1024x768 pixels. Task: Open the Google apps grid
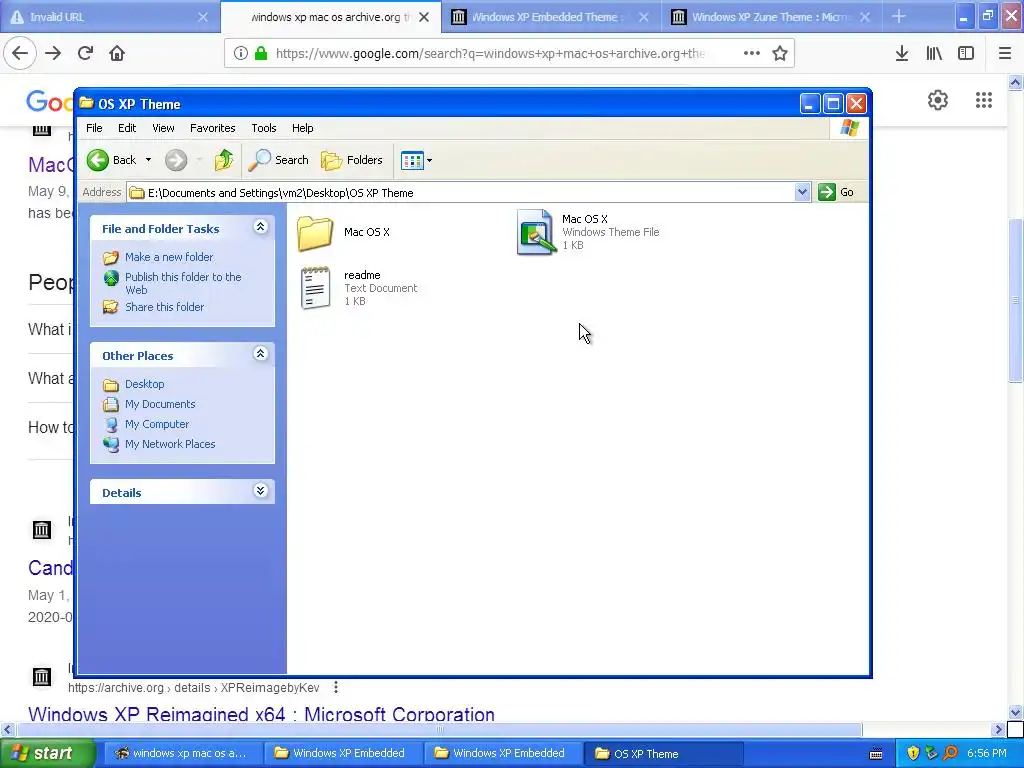pos(984,100)
